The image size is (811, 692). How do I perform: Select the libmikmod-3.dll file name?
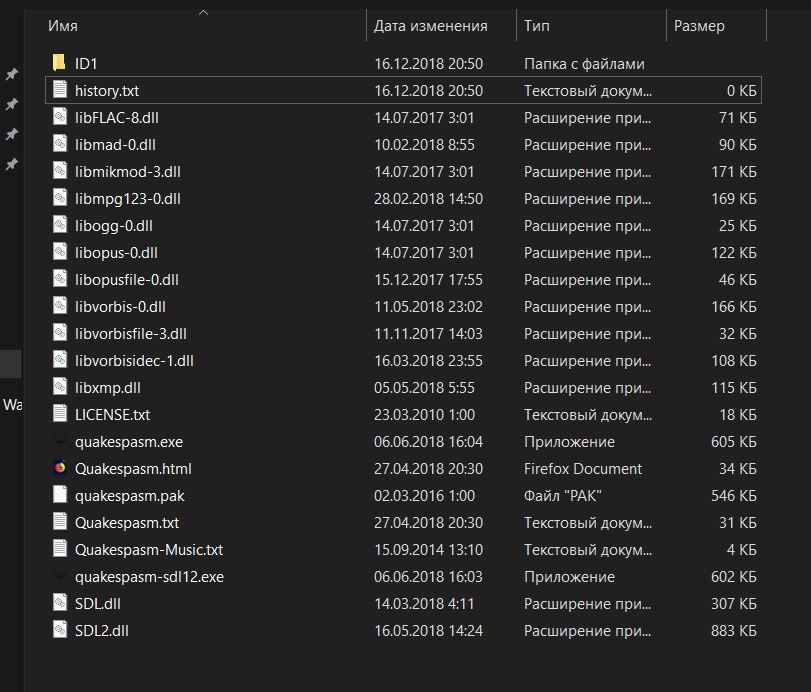(128, 172)
